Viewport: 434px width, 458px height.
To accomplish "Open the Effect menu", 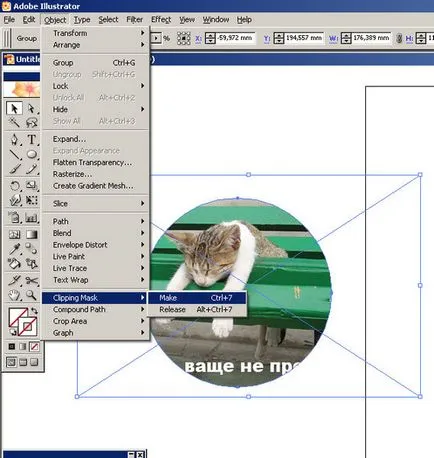I will click(161, 20).
